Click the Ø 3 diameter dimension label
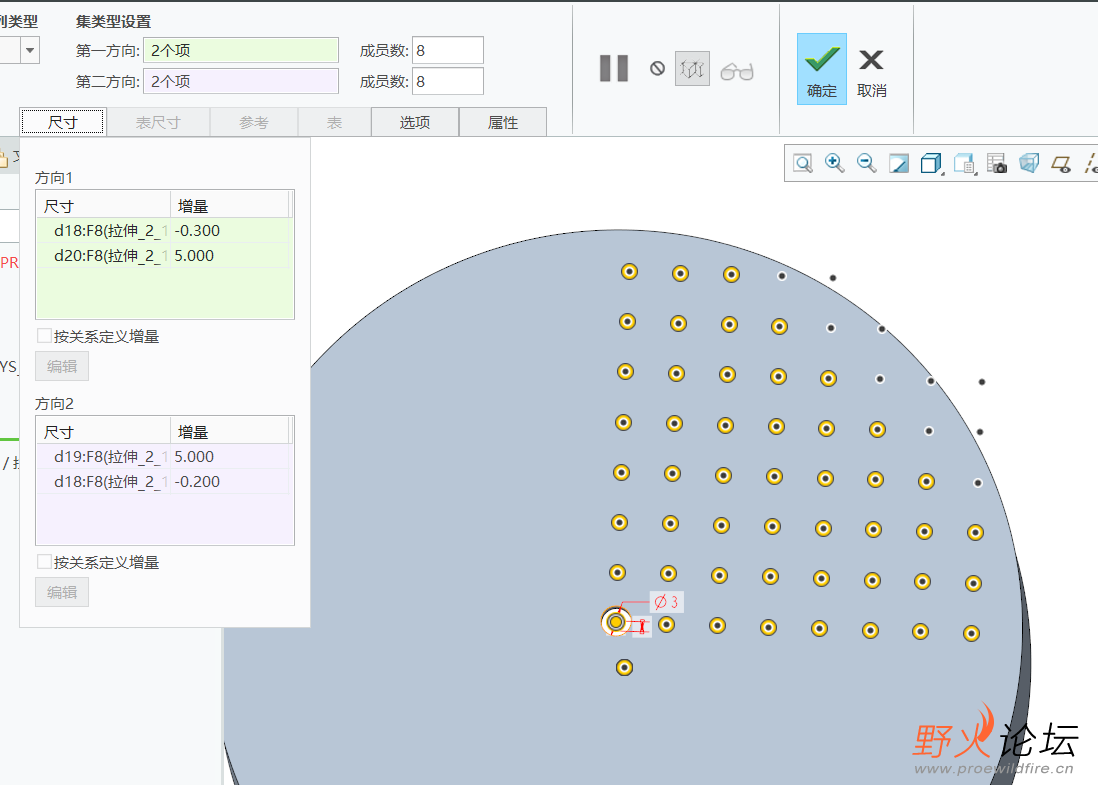The image size is (1098, 785). coord(667,602)
